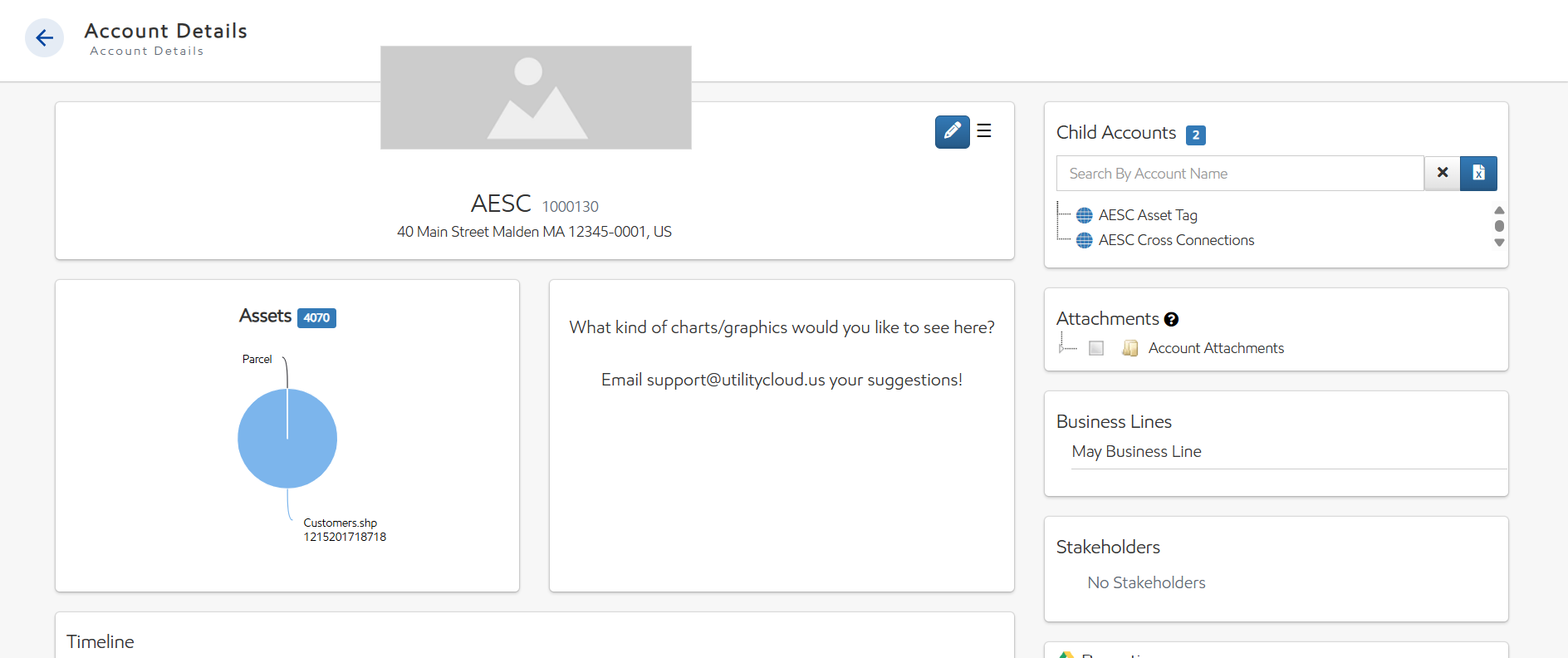Click the account image placeholder
The height and width of the screenshot is (658, 1568).
point(536,98)
